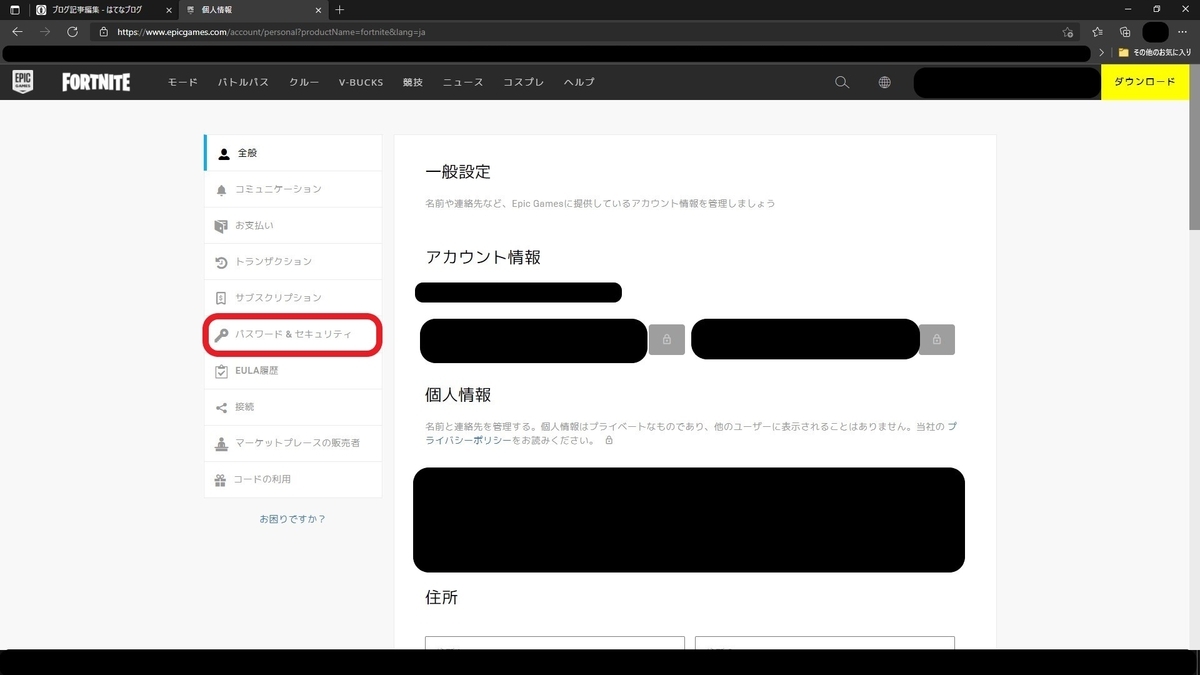The height and width of the screenshot is (675, 1200).
Task: Open サブスクリプション via its sidebar icon
Action: [x=221, y=297]
